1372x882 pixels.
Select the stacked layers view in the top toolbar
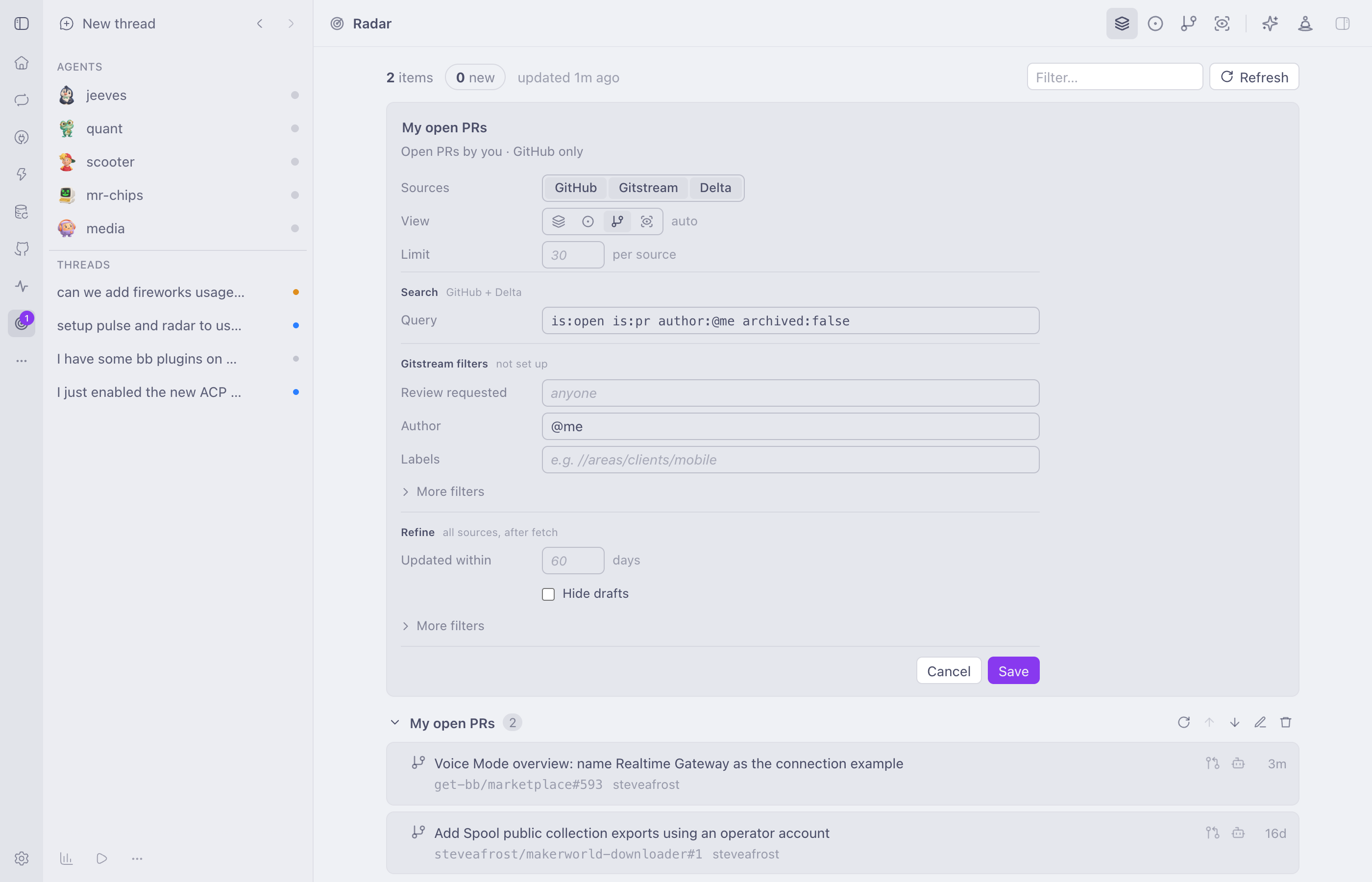point(1122,24)
